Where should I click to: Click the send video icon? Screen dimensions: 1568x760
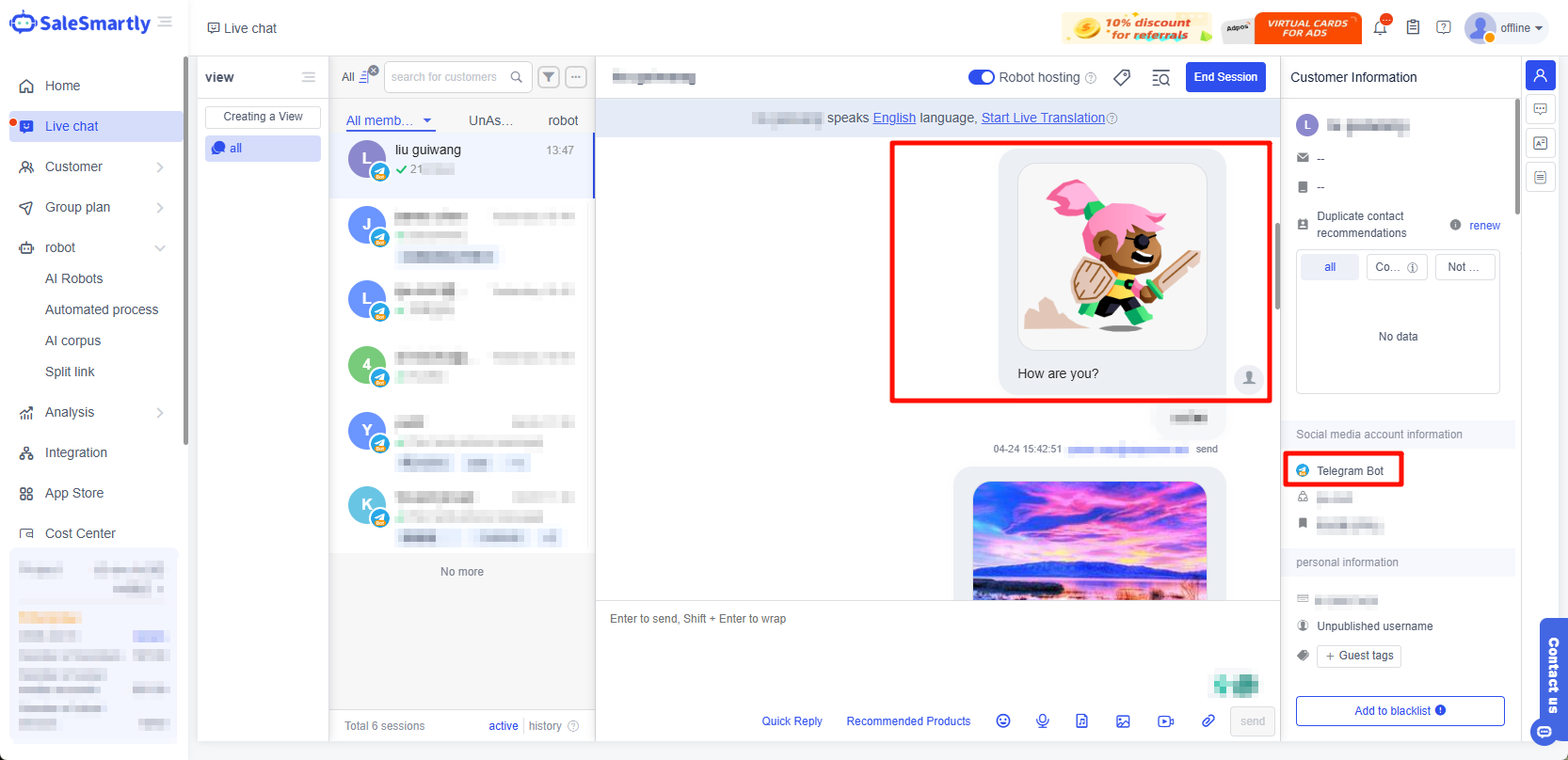coord(1165,721)
